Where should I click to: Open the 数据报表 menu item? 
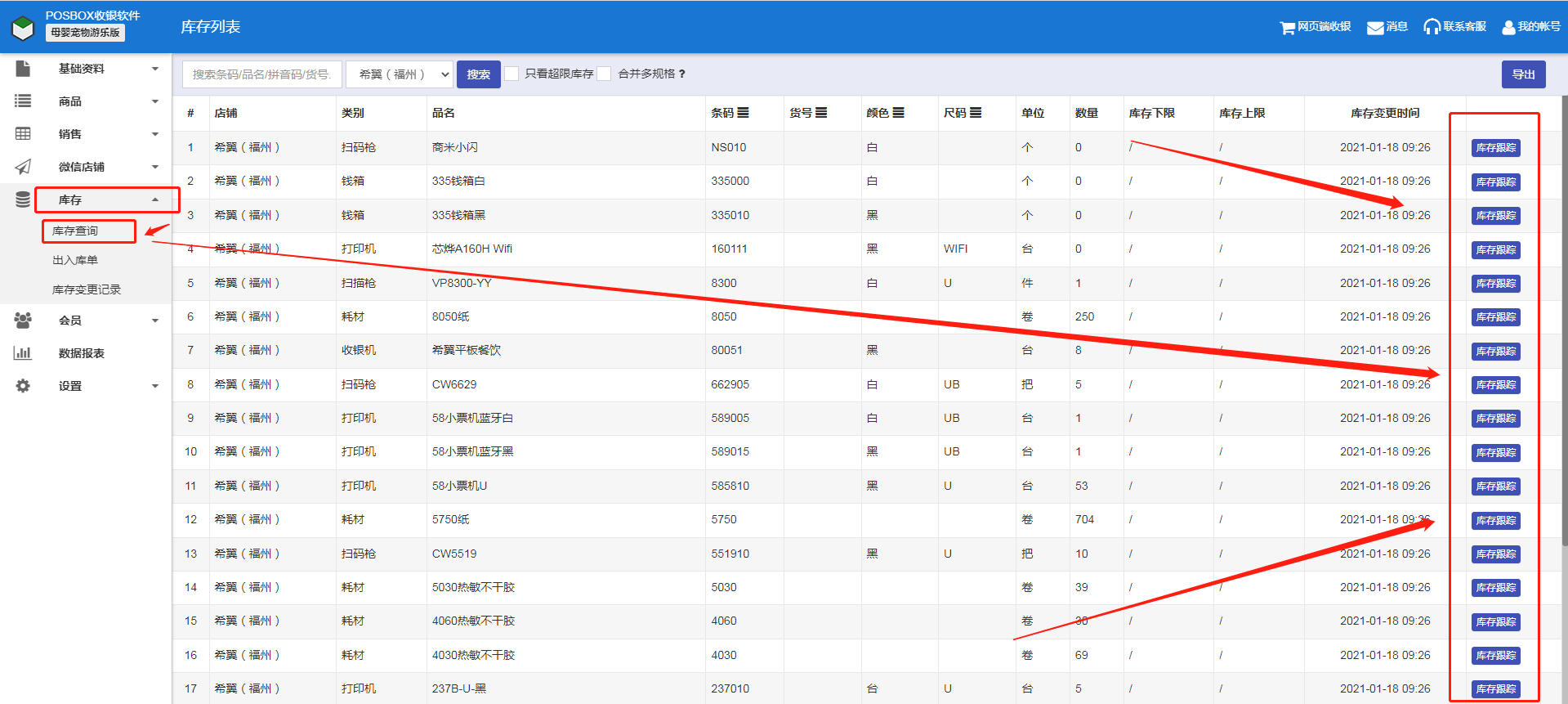point(82,353)
